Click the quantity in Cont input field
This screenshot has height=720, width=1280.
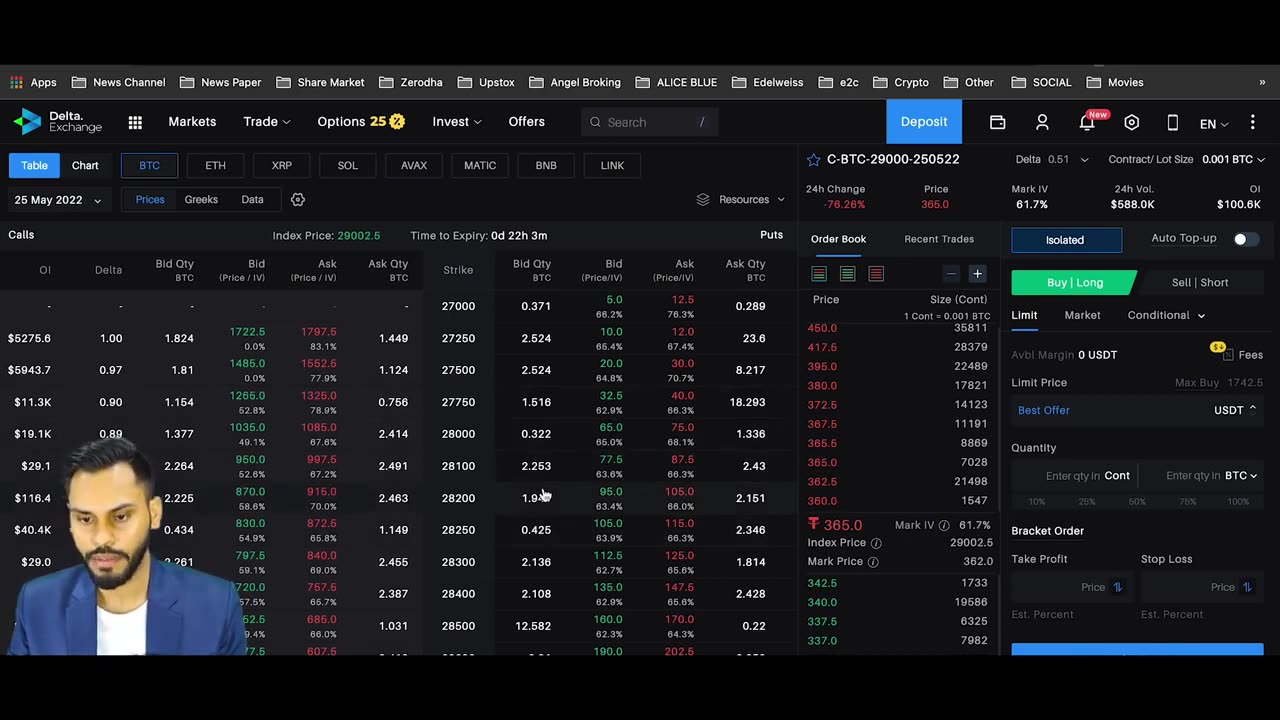[1073, 476]
